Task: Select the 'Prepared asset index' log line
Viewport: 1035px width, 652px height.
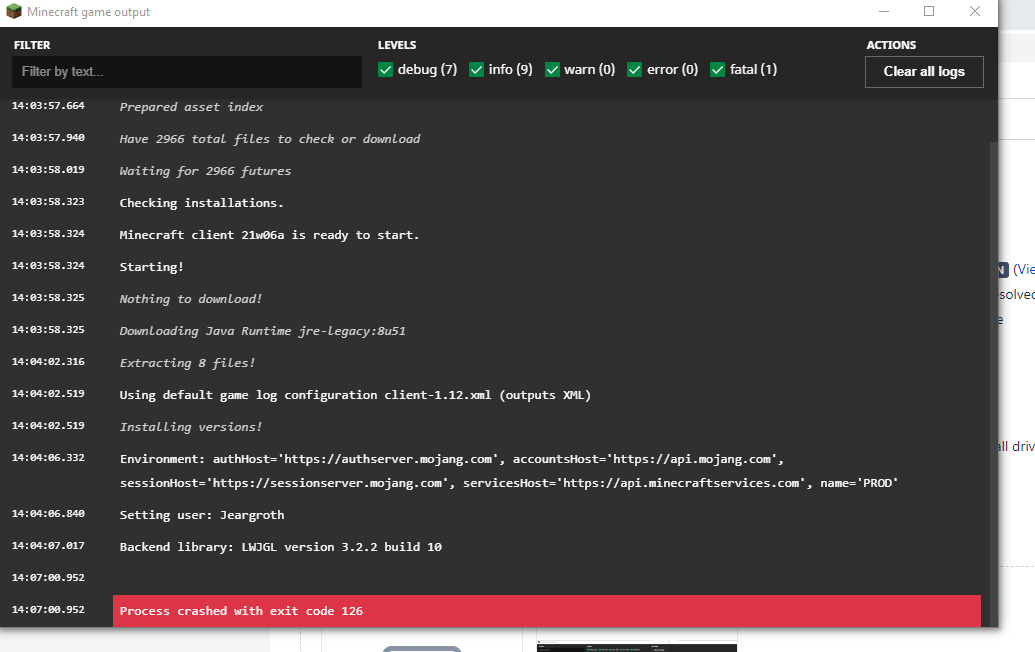Action: [191, 107]
